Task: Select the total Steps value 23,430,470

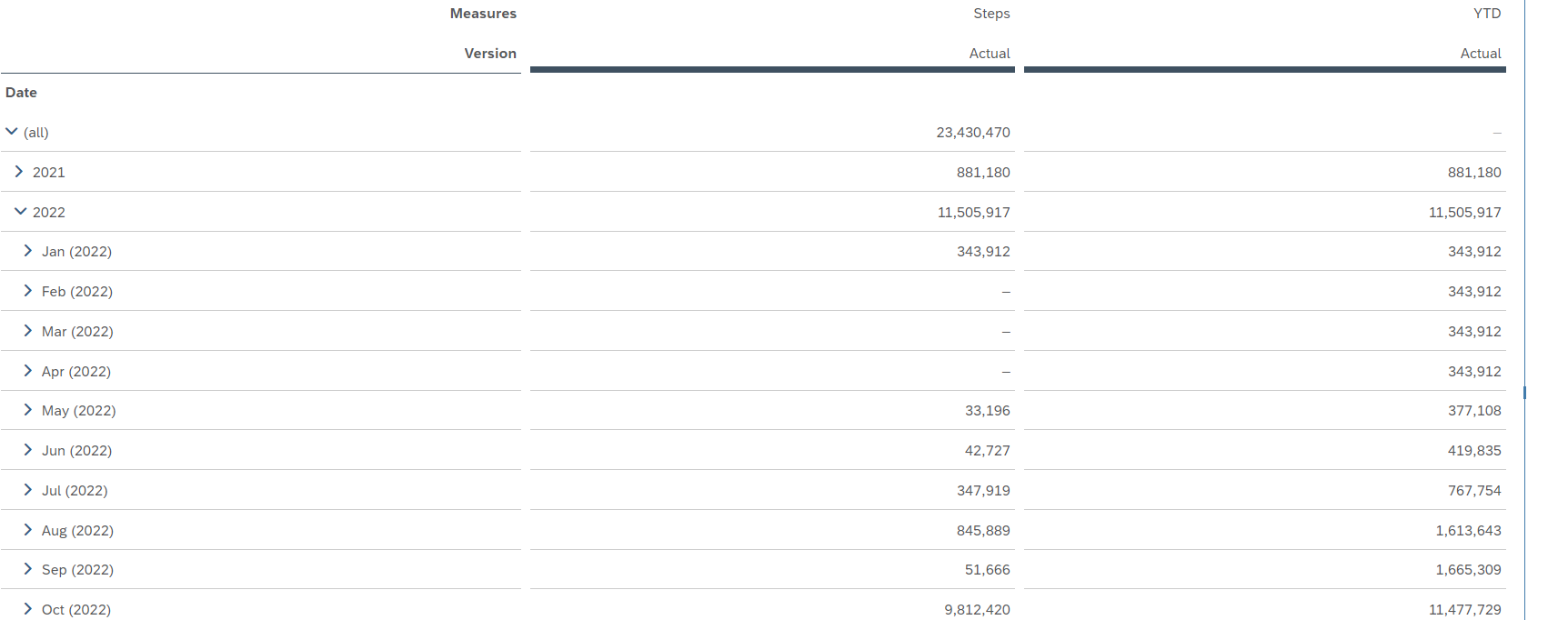Action: [973, 133]
